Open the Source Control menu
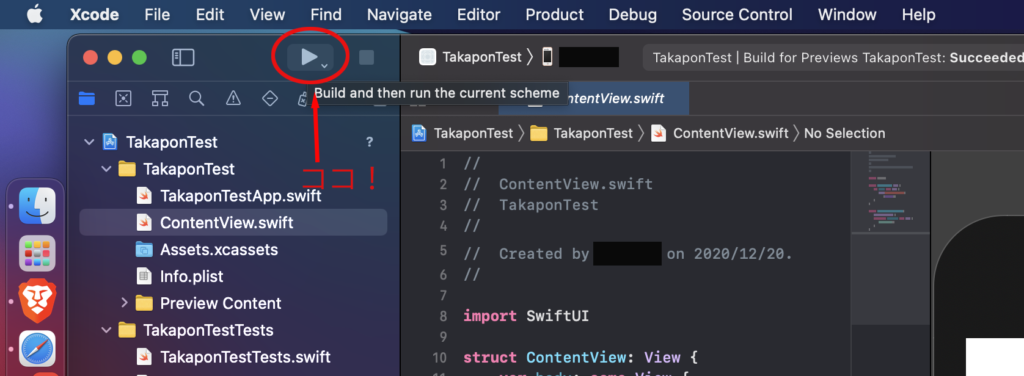Image resolution: width=1024 pixels, height=376 pixels. coord(737,14)
